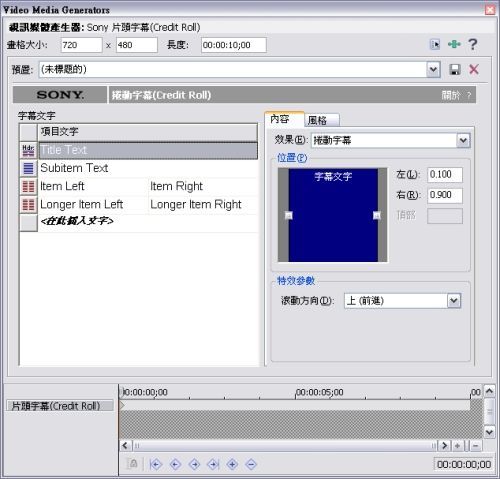Image resolution: width=500 pixels, height=479 pixels.
Task: Expand the preset dropdown list
Action: pos(433,70)
